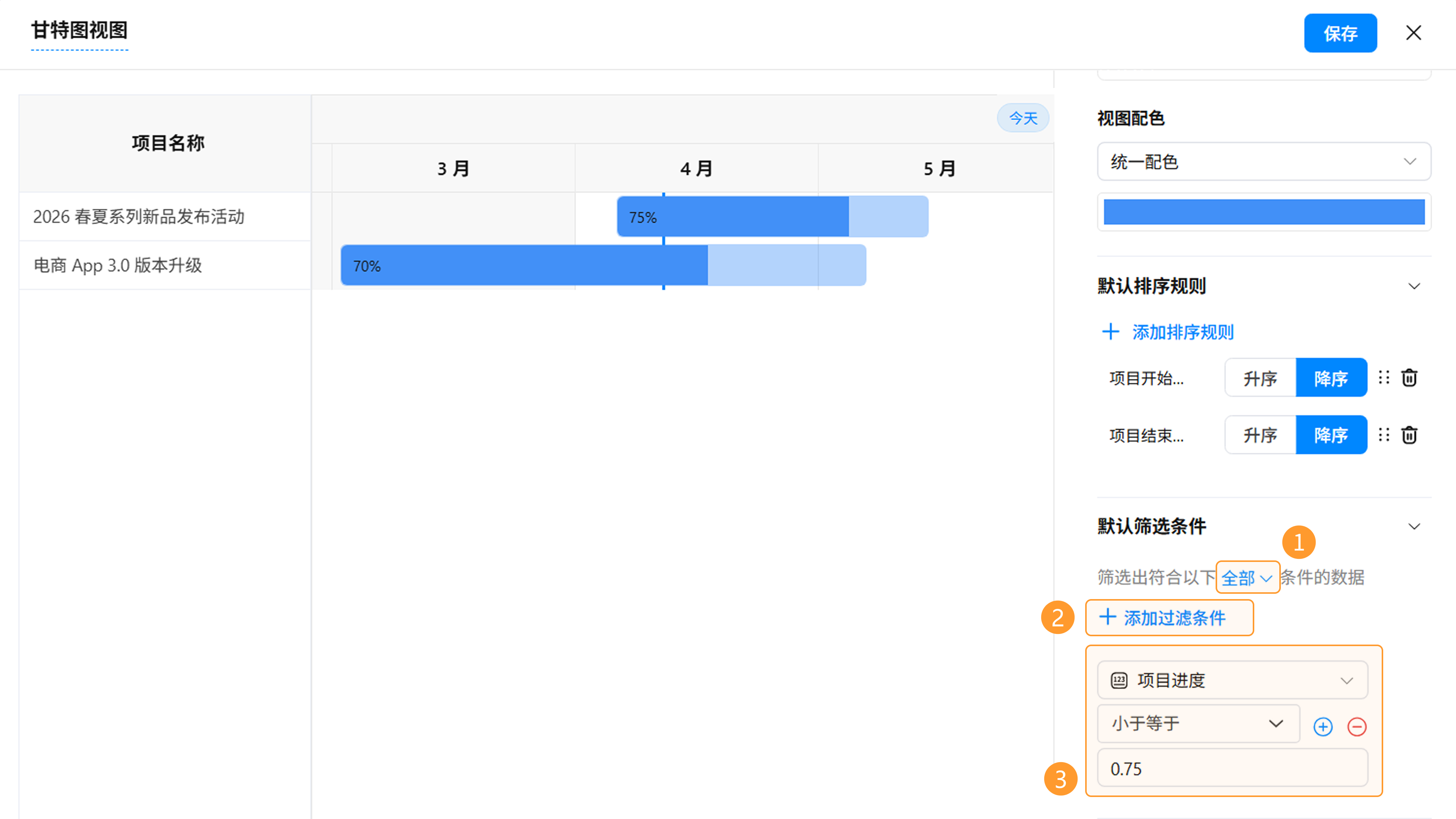Screen dimensions: 1456x819
Task: Click drag handle for 项目开始 sort rule
Action: pos(1384,378)
